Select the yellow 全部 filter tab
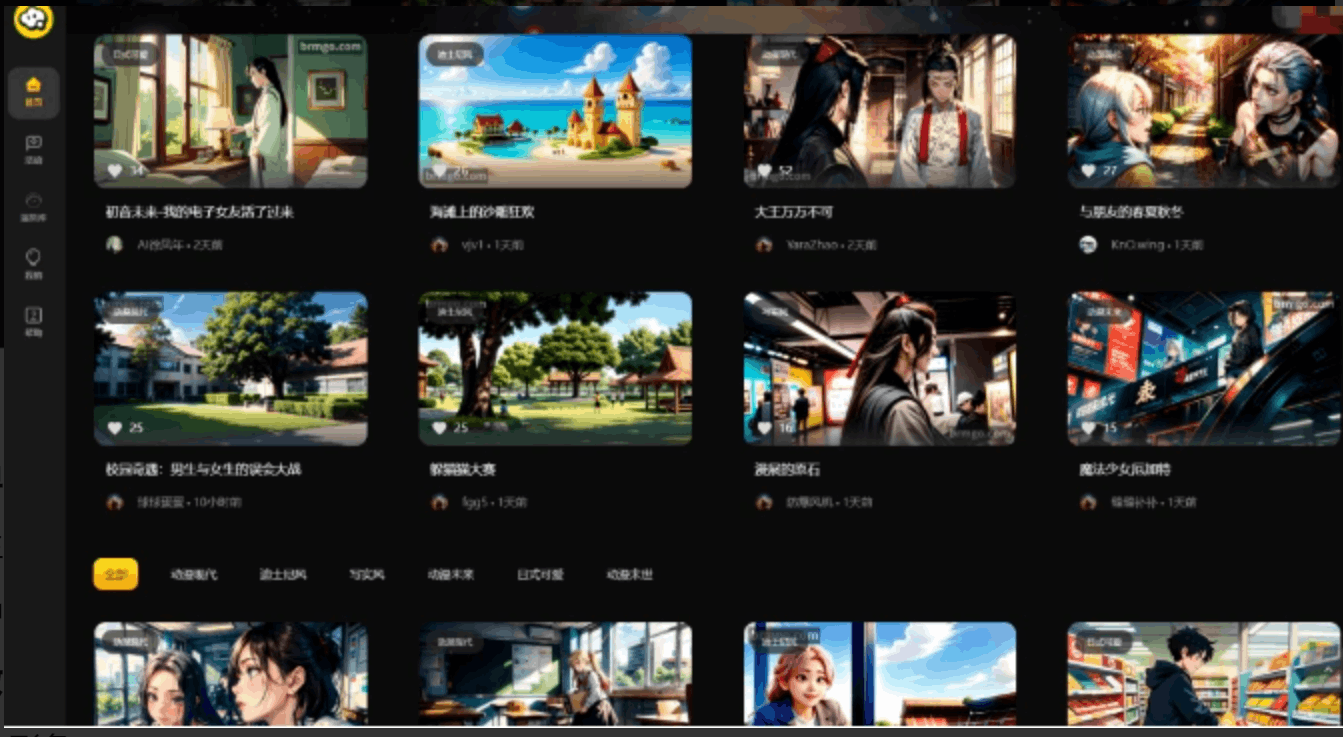The width and height of the screenshot is (1343, 737). pos(116,574)
